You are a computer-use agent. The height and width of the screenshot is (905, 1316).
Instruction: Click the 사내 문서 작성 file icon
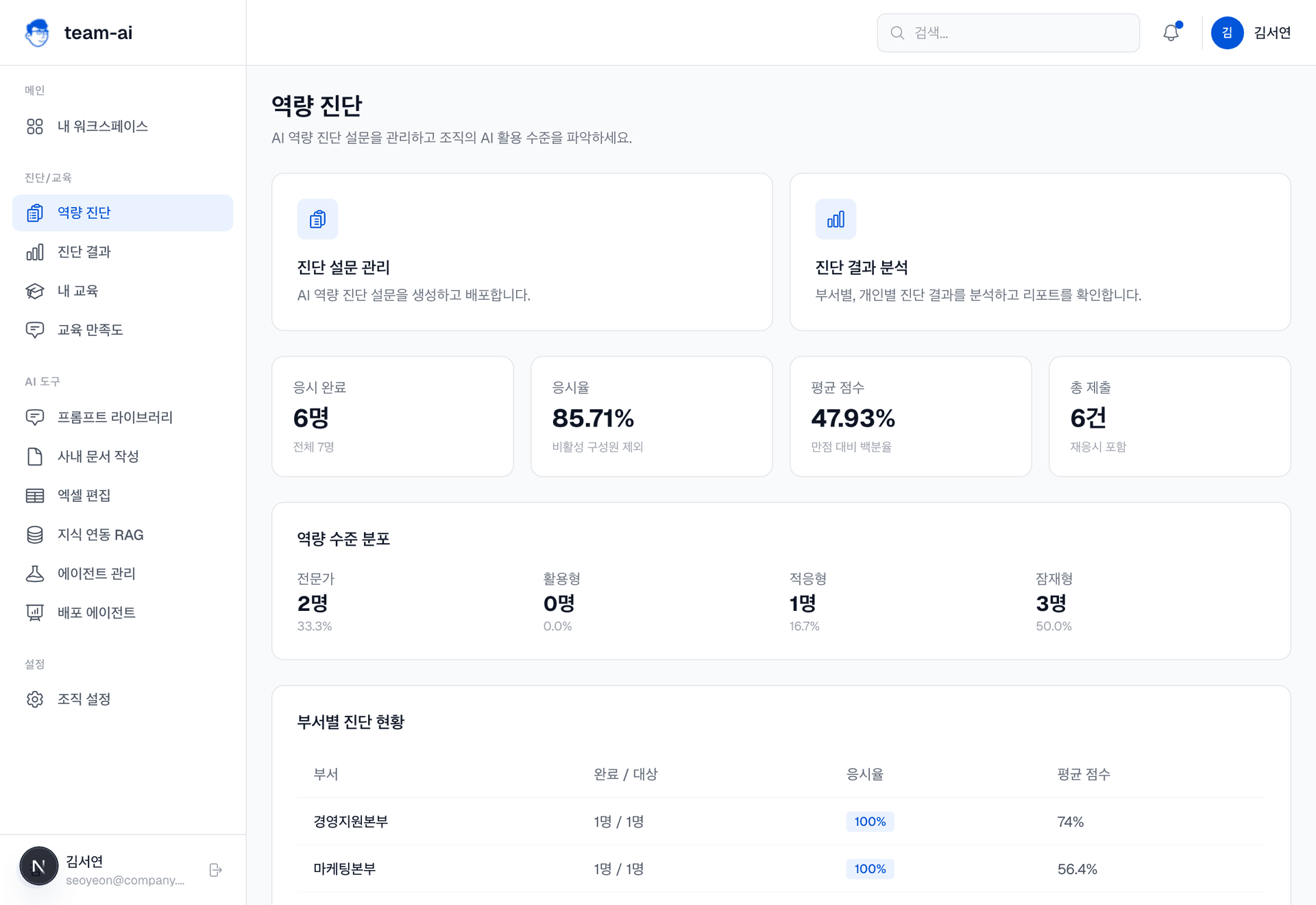(35, 456)
